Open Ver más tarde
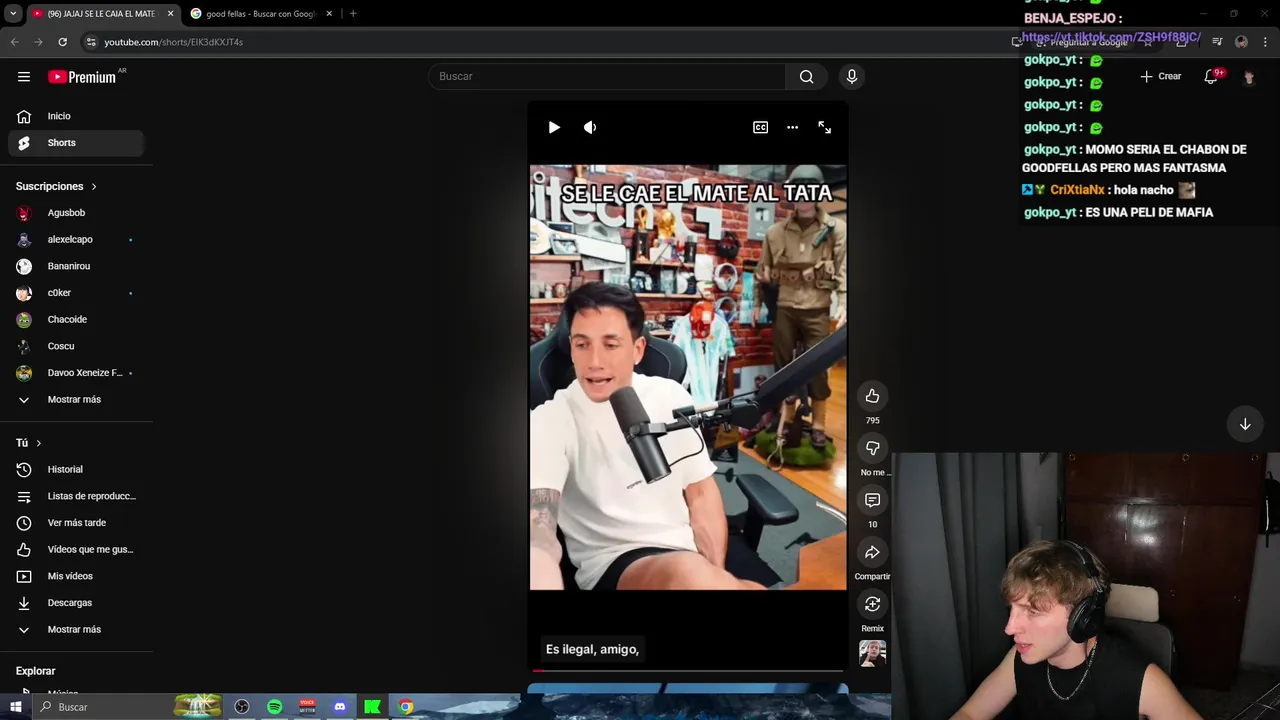Image resolution: width=1280 pixels, height=720 pixels. 76,523
